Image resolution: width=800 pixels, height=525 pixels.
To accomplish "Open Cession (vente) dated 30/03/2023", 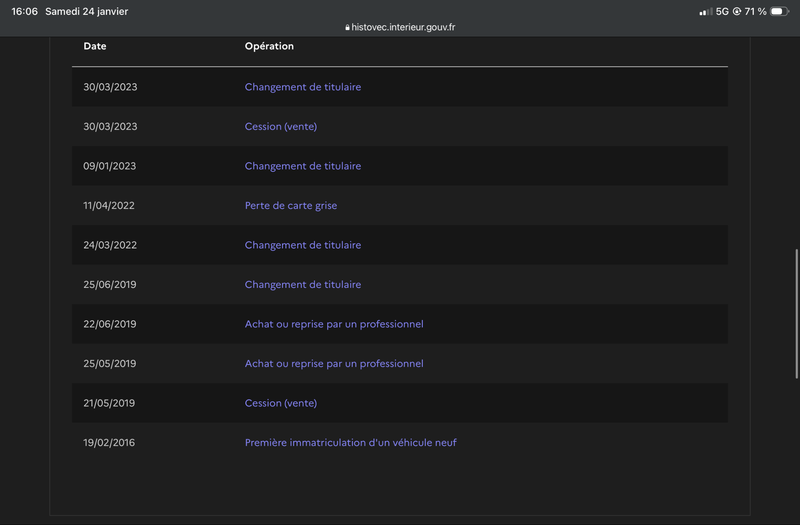I will click(x=281, y=127).
